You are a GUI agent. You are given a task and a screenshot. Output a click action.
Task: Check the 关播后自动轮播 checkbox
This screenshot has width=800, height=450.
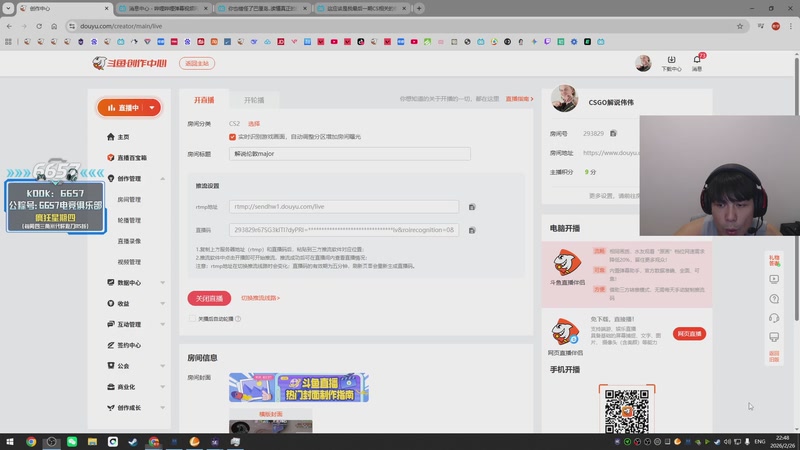192,319
